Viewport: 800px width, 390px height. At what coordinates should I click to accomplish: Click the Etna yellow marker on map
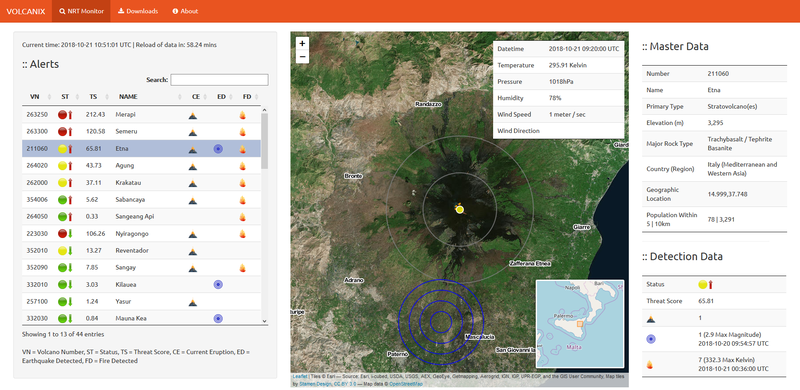pos(459,209)
